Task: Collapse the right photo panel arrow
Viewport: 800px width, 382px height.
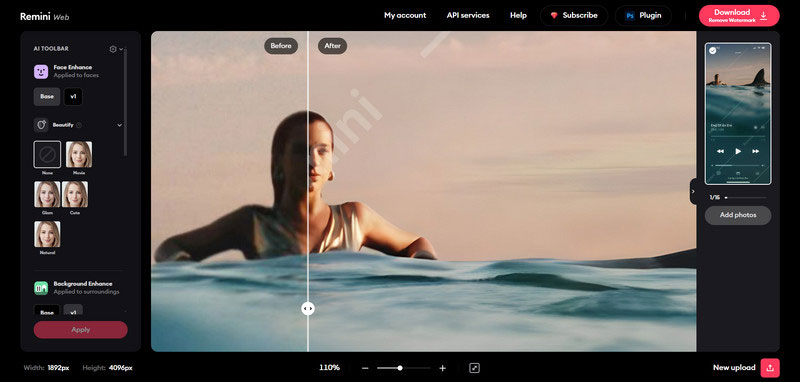Action: [x=693, y=191]
